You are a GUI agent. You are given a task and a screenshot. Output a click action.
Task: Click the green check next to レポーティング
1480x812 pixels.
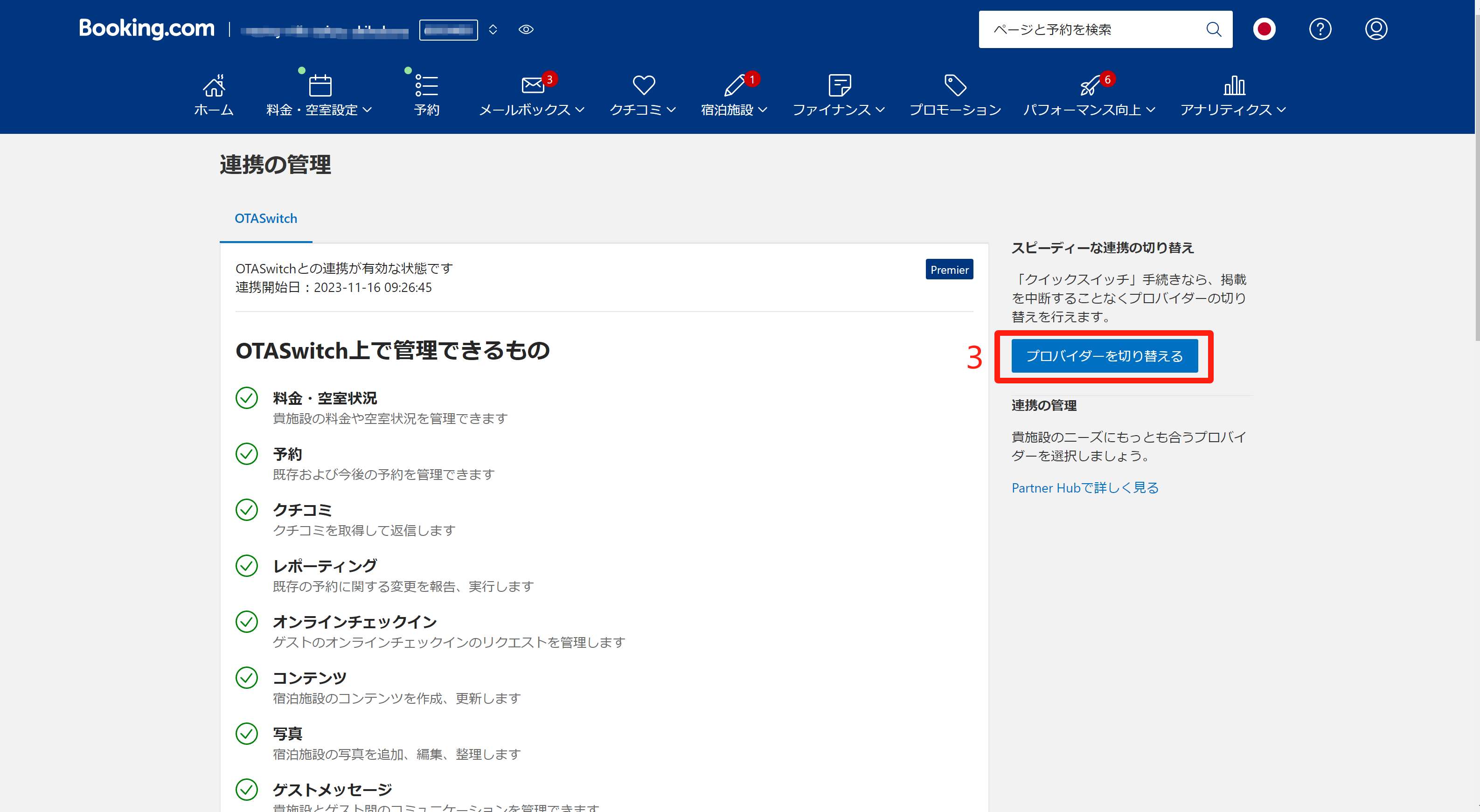pos(246,565)
